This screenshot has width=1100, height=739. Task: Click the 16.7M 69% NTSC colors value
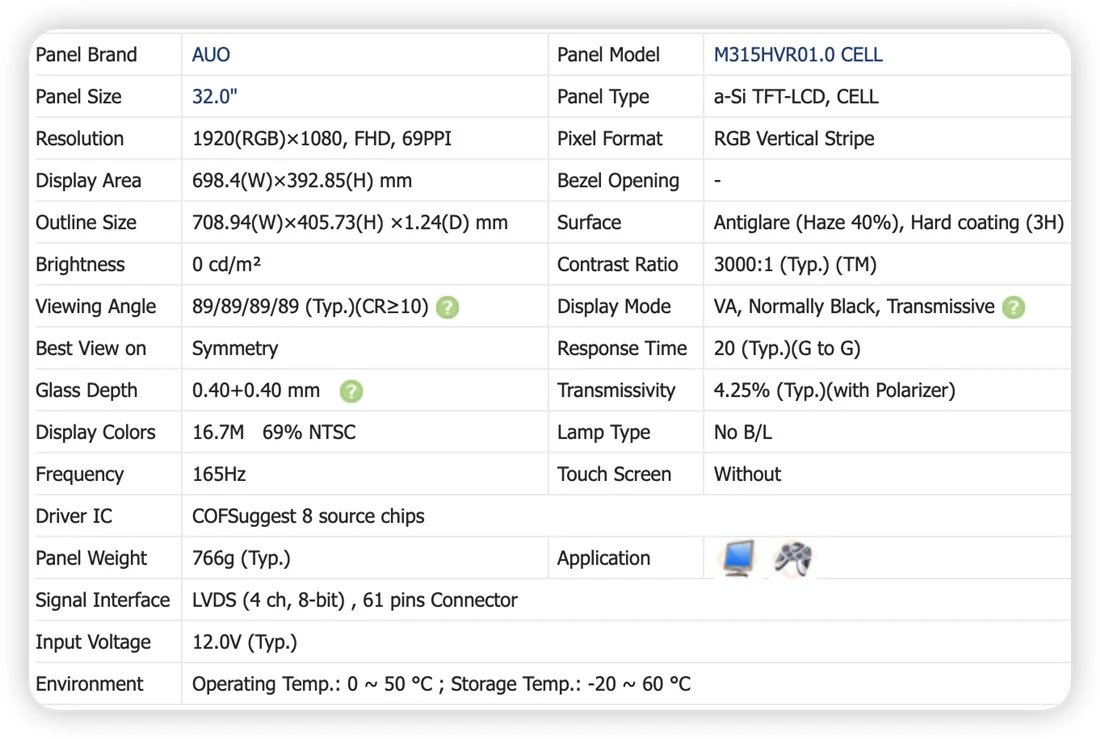click(274, 432)
